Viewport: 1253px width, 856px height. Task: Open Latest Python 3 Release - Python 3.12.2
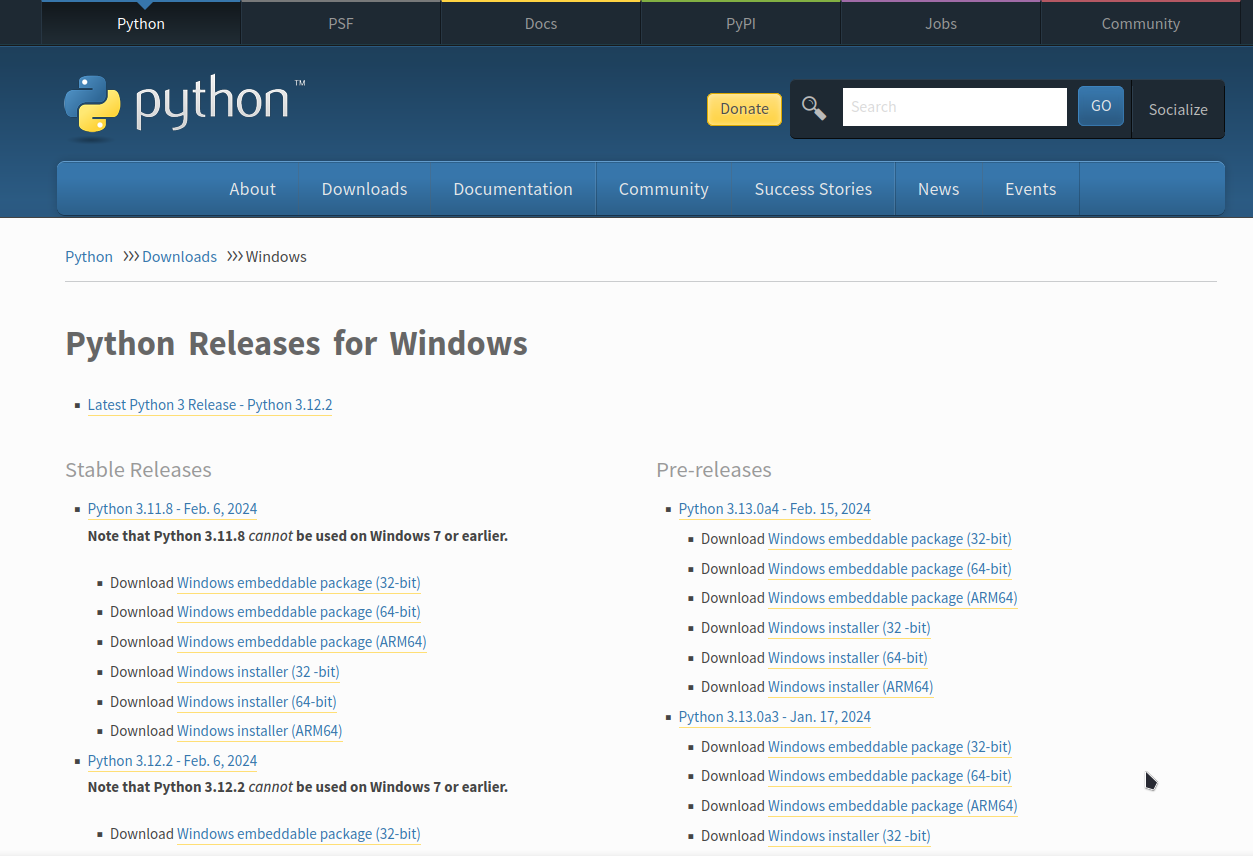click(x=210, y=405)
